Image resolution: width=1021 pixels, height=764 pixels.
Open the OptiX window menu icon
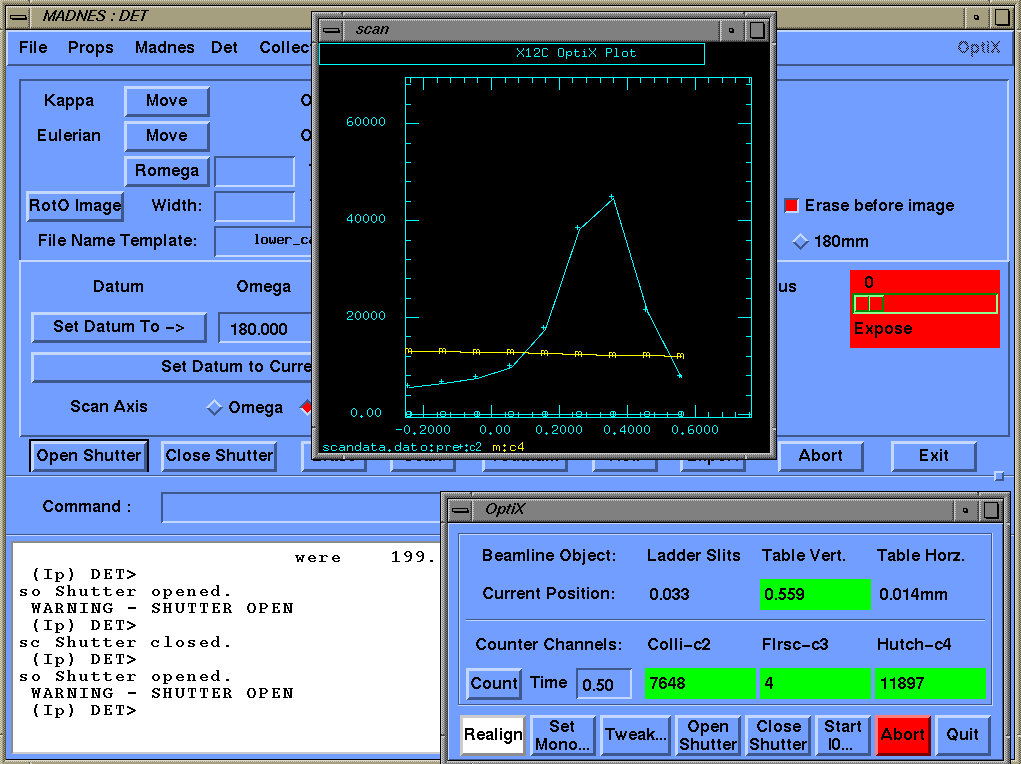[x=460, y=510]
